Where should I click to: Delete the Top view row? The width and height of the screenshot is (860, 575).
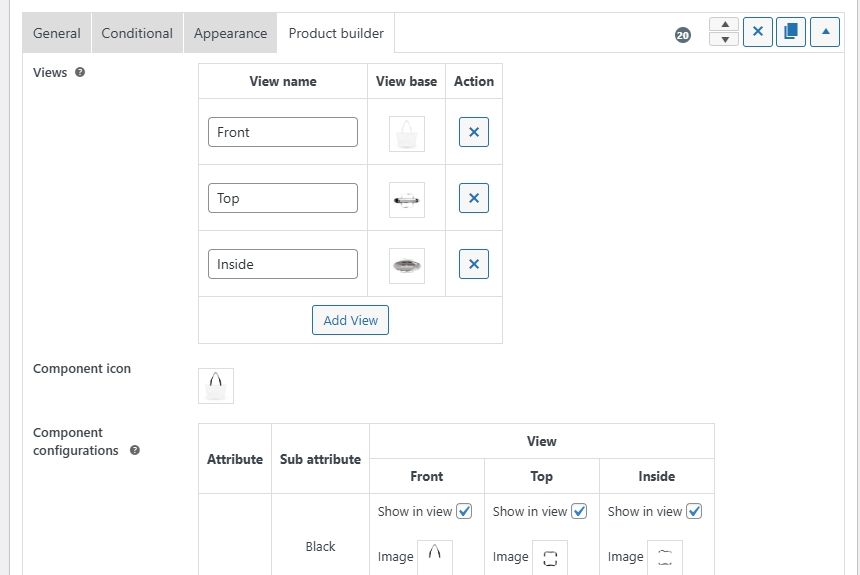click(473, 198)
